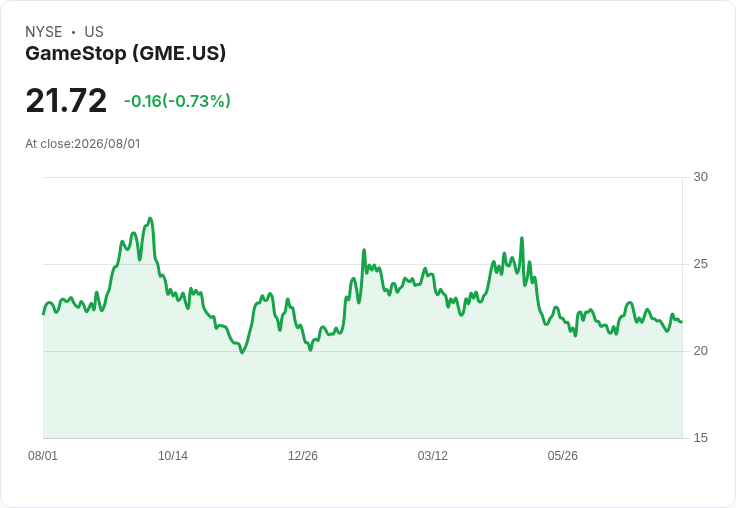The image size is (736, 508).
Task: Click the 30 y-axis price label
Action: click(x=700, y=177)
